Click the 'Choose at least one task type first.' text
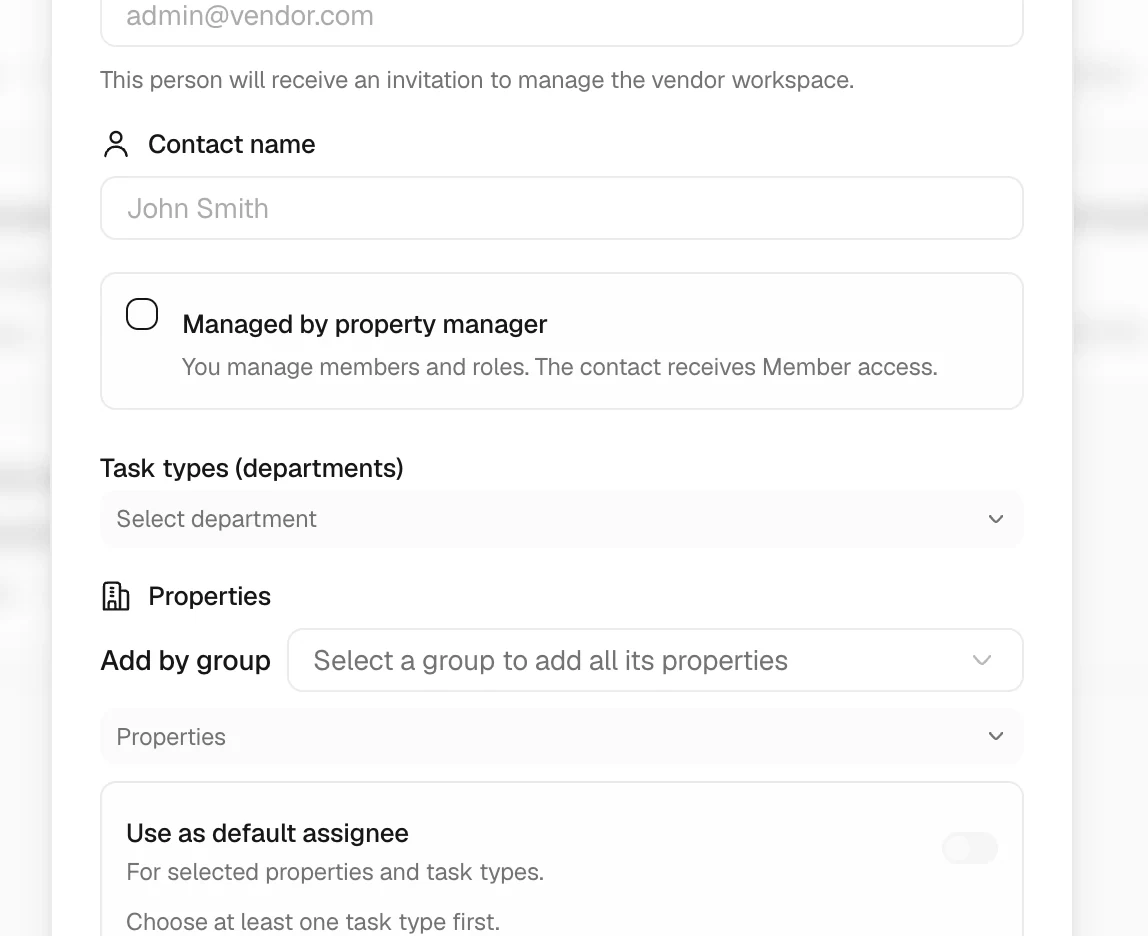1148x936 pixels. pyautogui.click(x=313, y=921)
